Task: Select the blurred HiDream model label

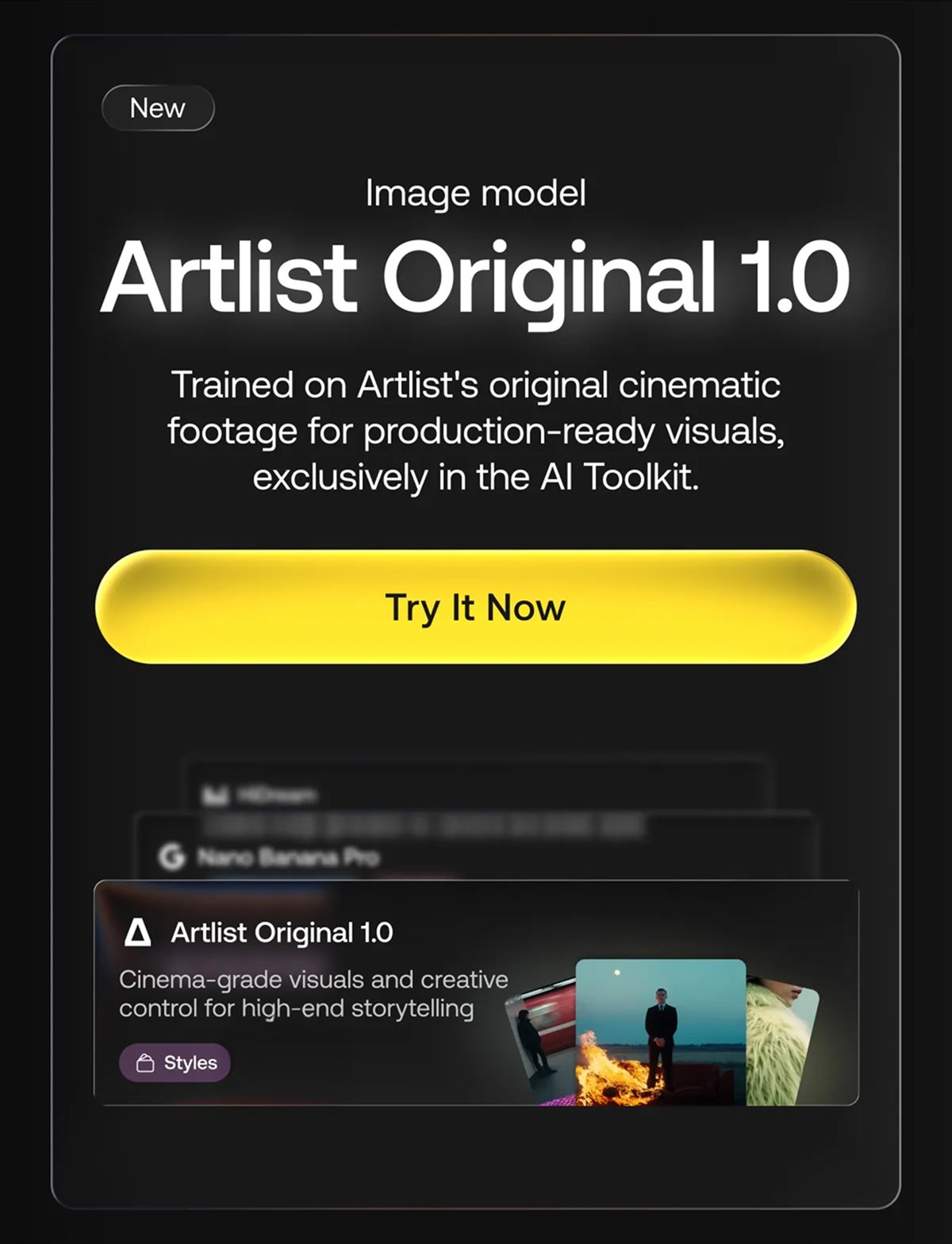Action: coord(272,794)
